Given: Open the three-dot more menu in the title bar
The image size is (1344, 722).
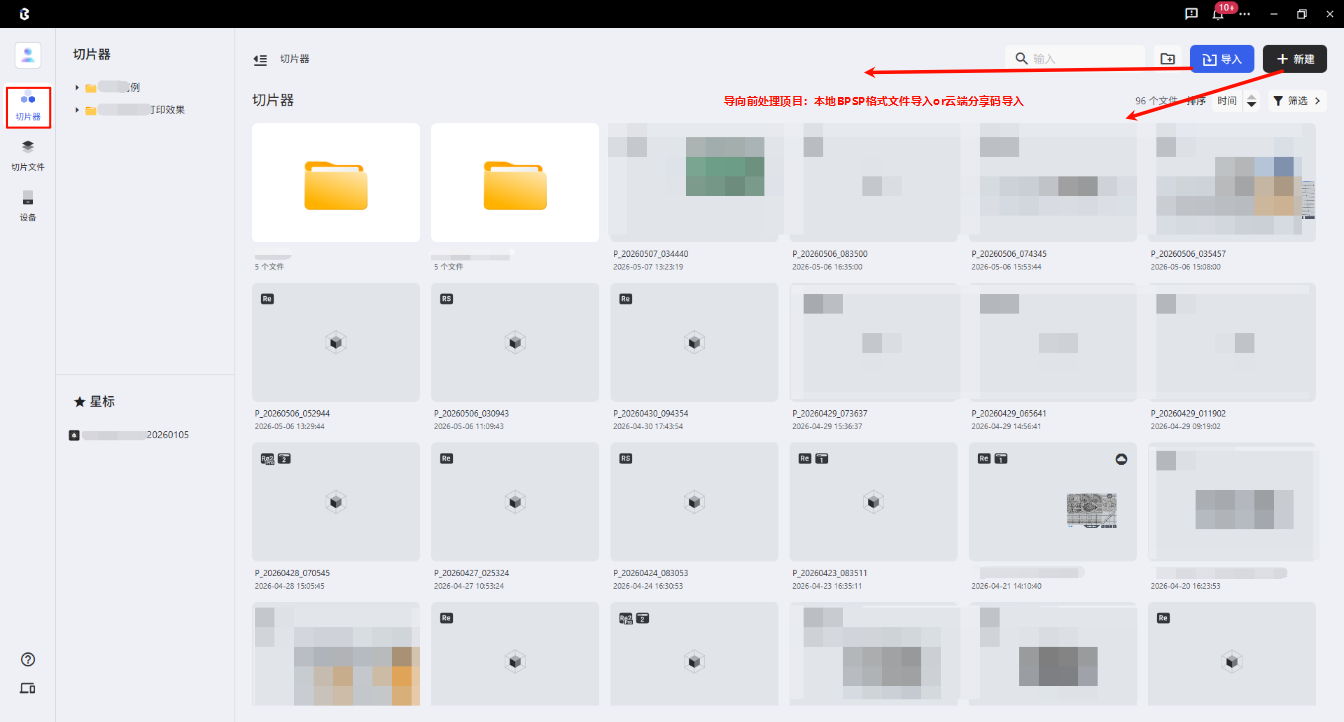Looking at the screenshot, I should point(1244,14).
